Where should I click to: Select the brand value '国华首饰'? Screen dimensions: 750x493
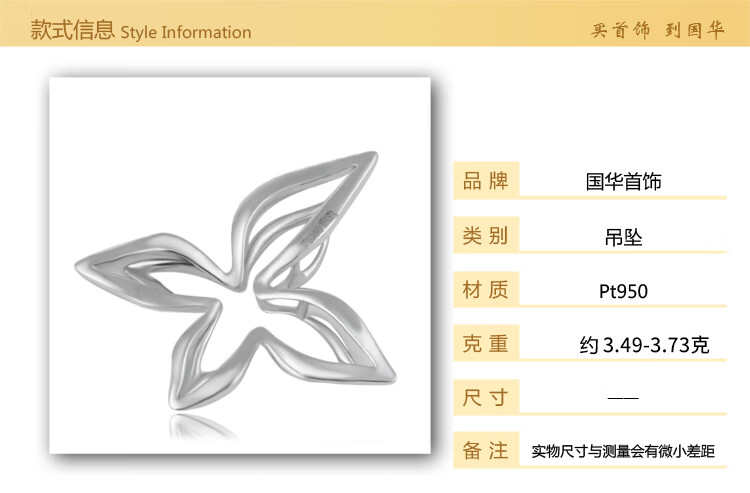(623, 182)
